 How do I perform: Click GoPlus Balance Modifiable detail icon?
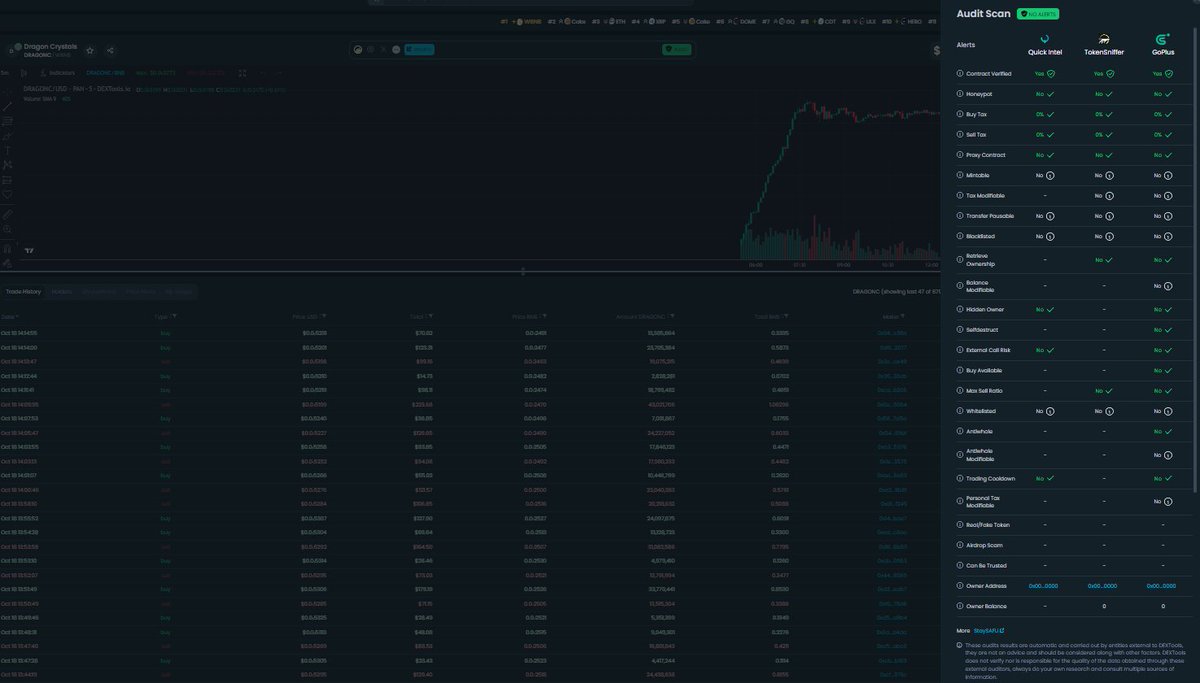click(1168, 286)
